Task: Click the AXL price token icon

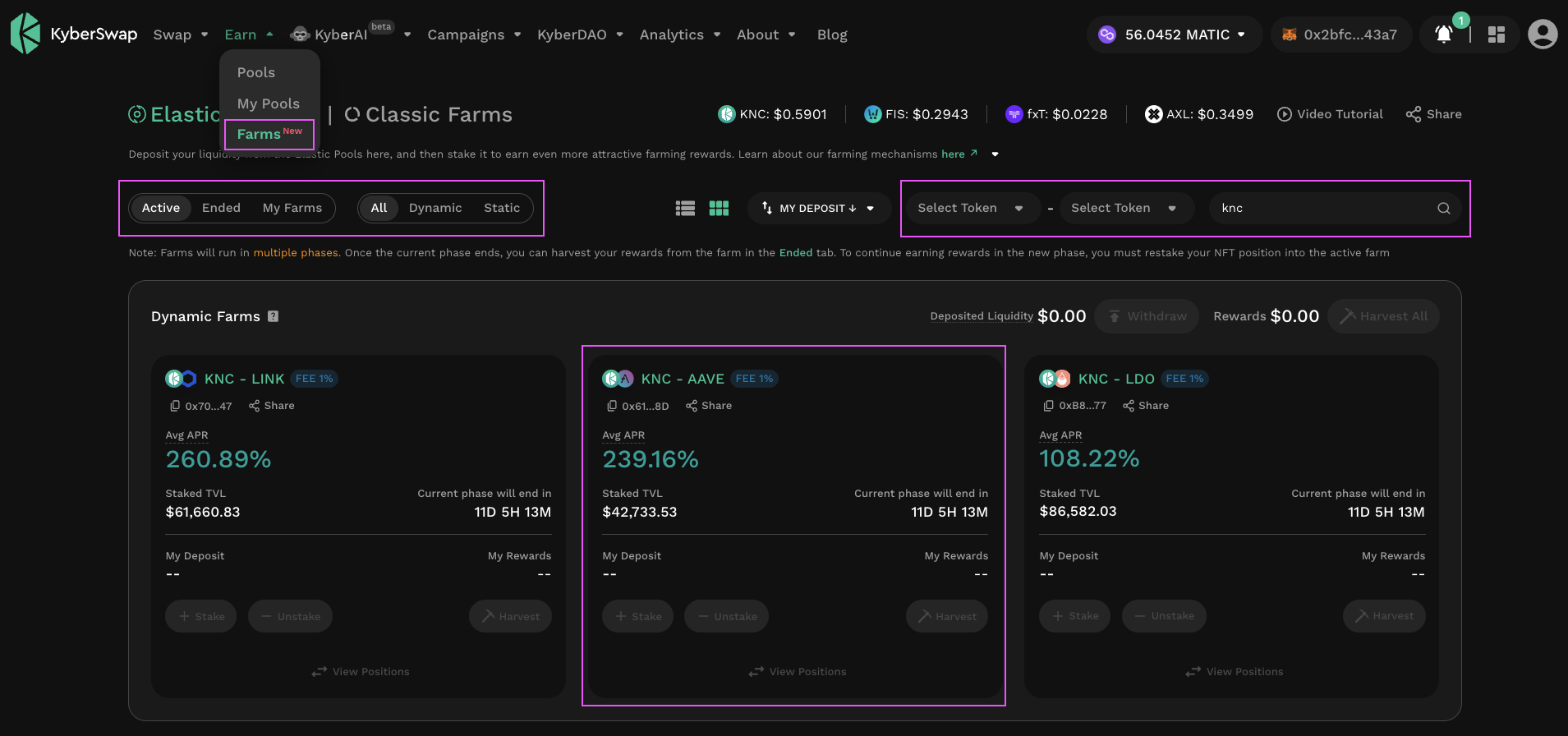Action: click(1153, 114)
